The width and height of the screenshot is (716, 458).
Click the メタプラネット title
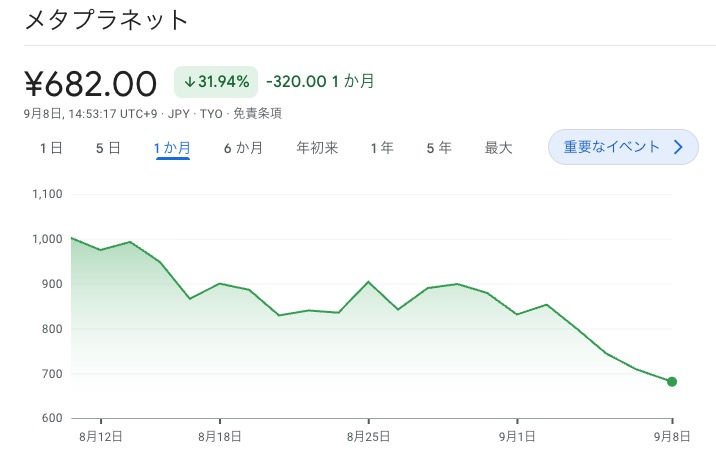pos(105,20)
